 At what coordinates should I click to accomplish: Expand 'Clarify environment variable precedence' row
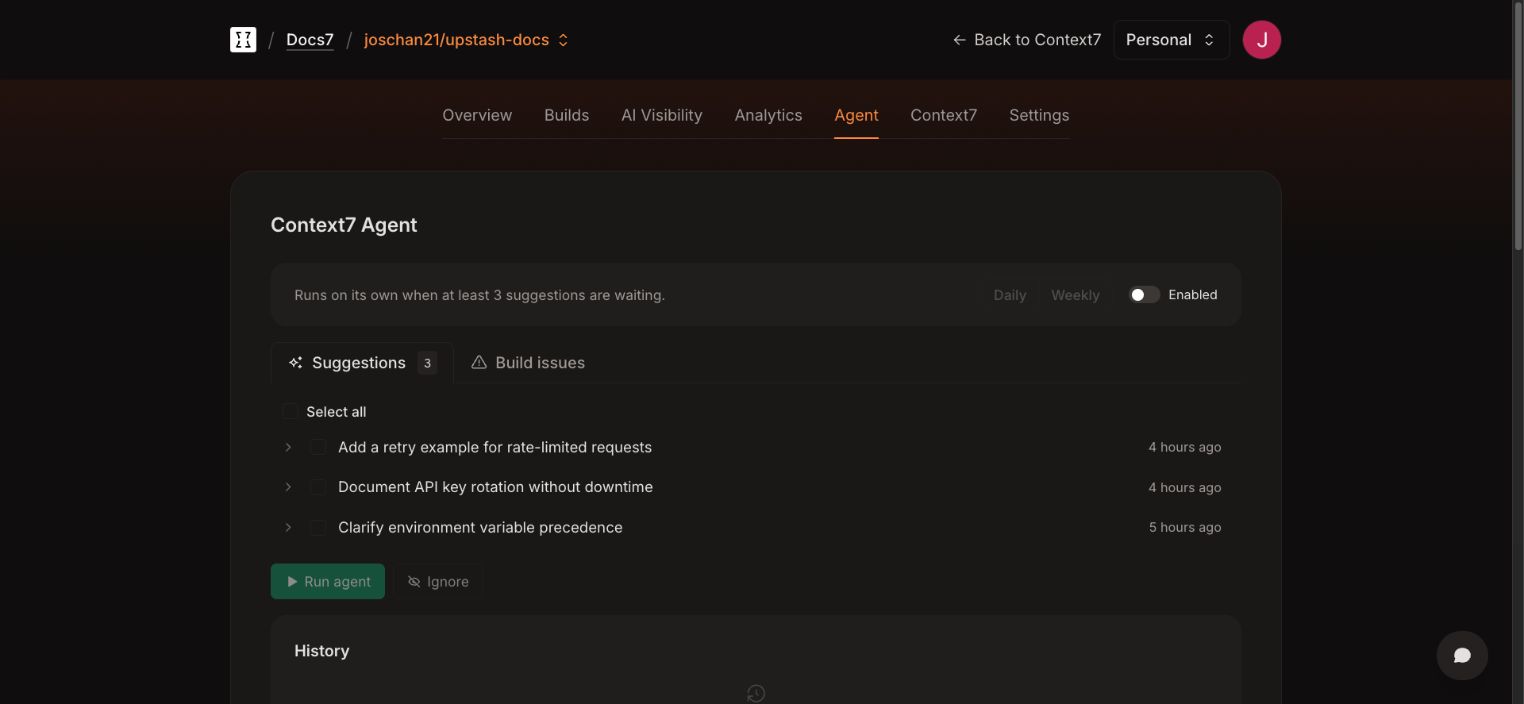pyautogui.click(x=288, y=527)
